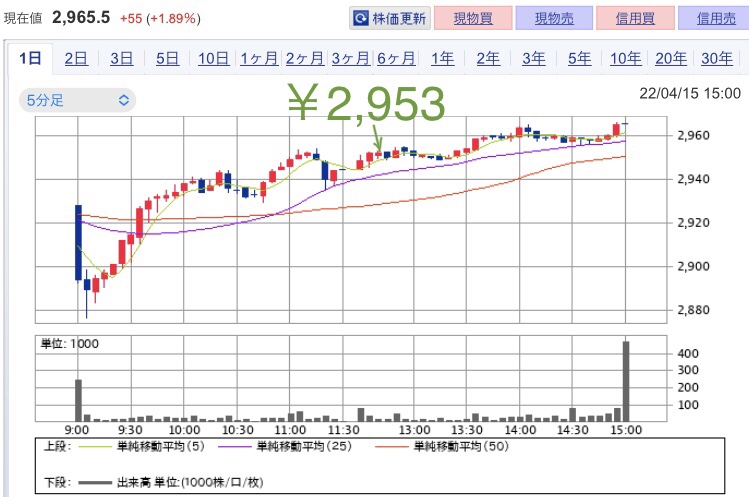Click the 22/04/15 15:00 timestamp
The width and height of the screenshot is (749, 497).
(x=690, y=93)
